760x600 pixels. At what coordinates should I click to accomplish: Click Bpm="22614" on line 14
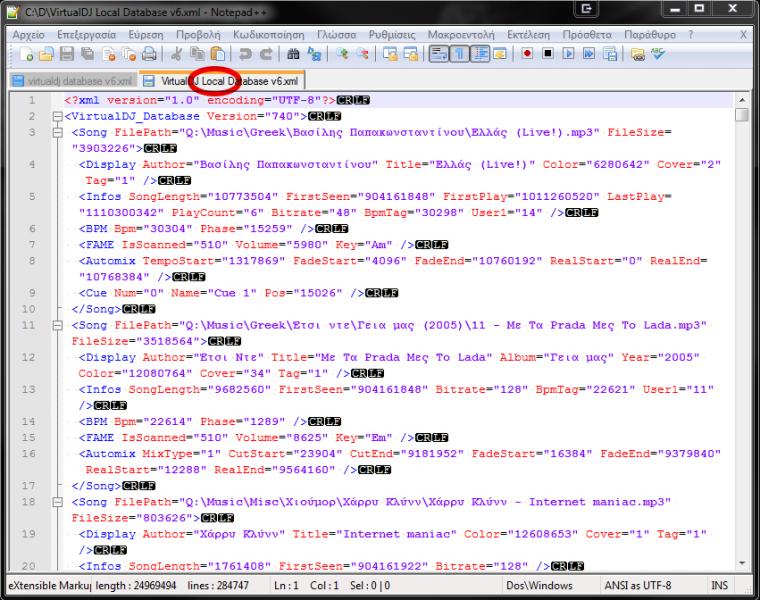tap(153, 422)
